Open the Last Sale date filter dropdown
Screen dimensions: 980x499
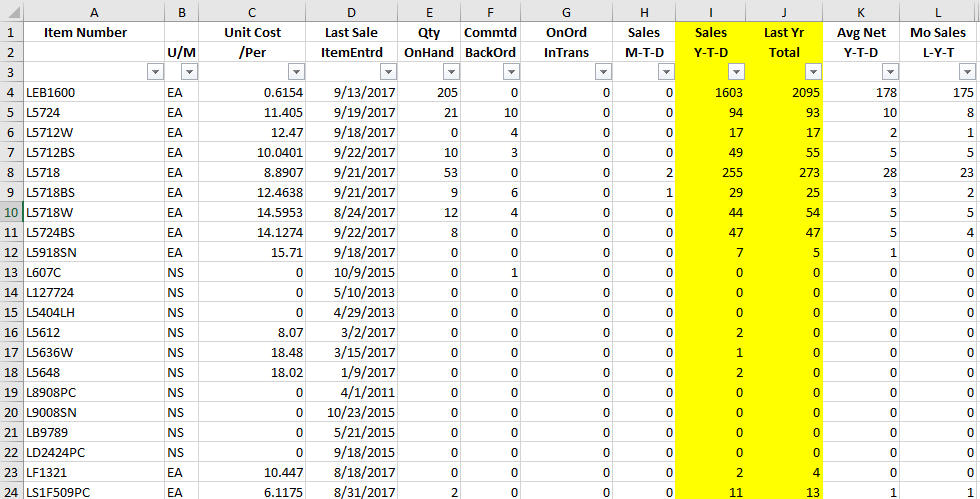coord(388,73)
